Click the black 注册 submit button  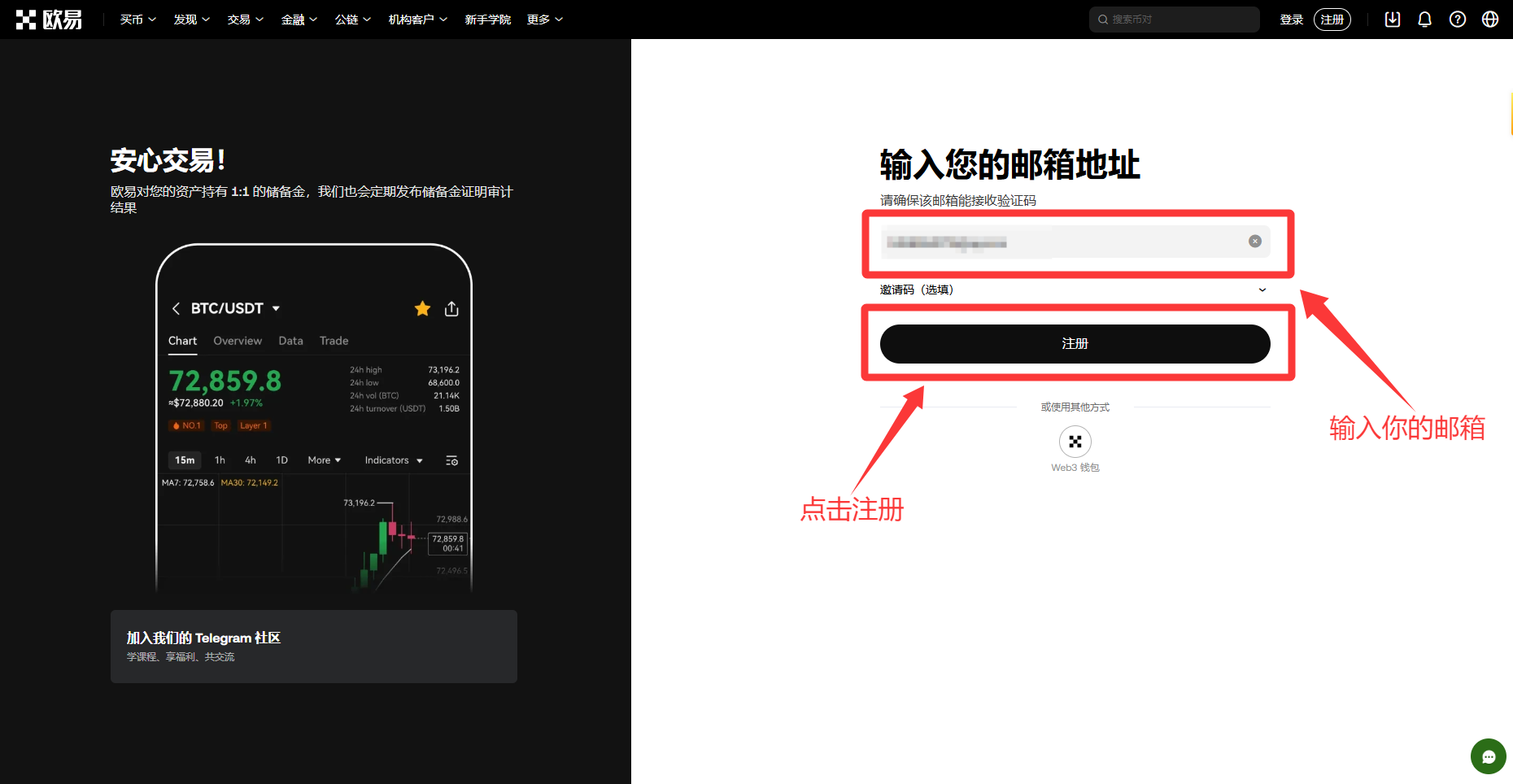click(1075, 344)
